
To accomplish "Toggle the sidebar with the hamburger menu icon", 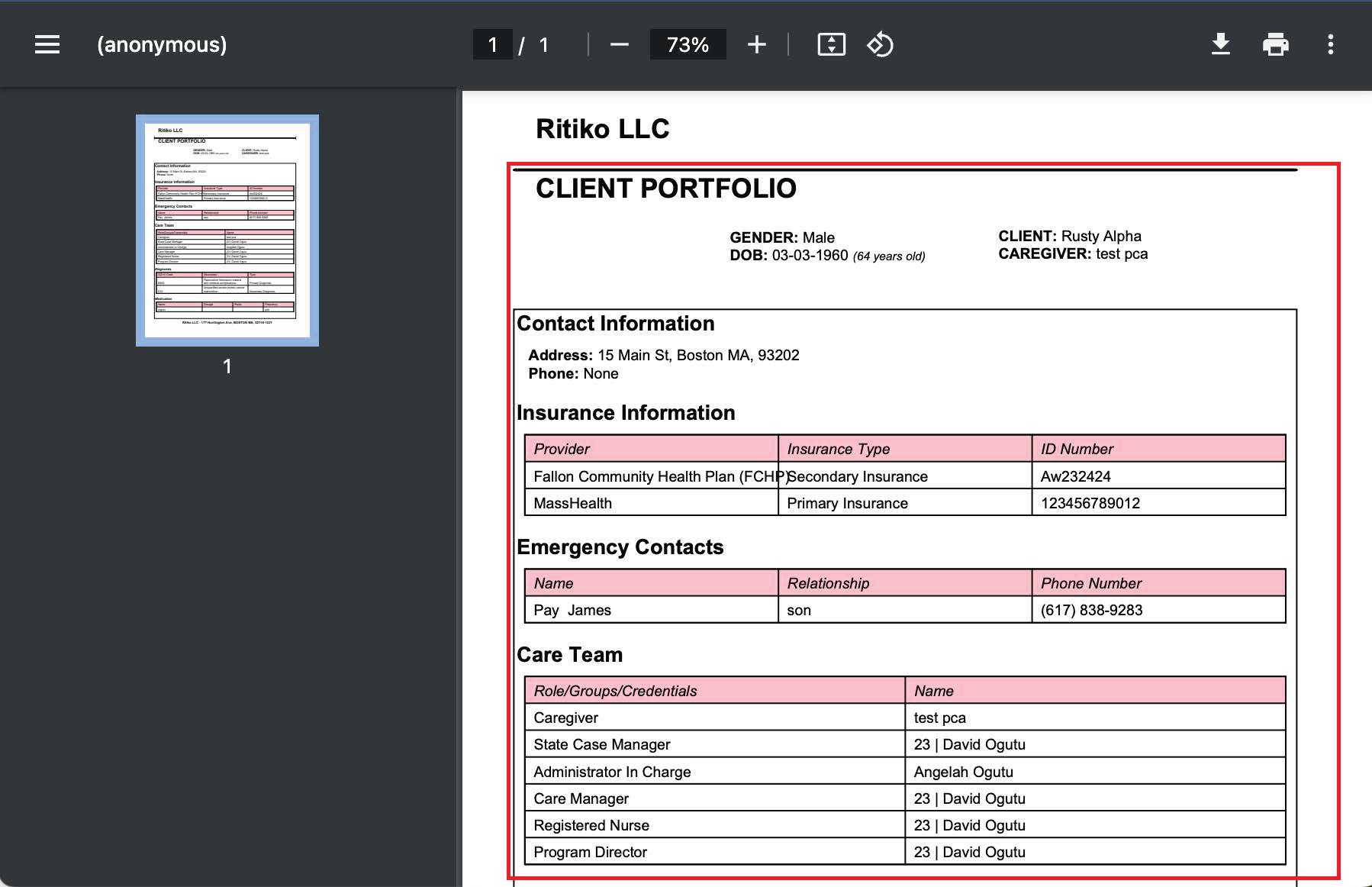I will [47, 45].
